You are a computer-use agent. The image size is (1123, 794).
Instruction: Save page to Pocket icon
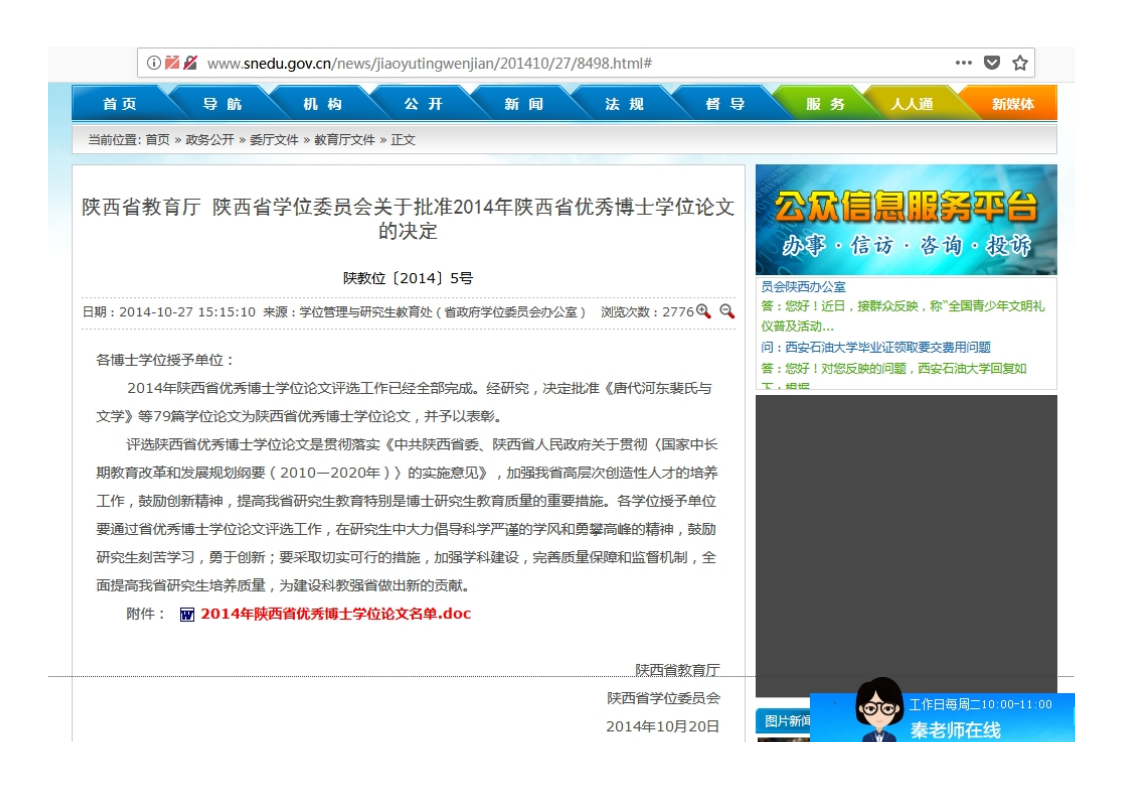coord(992,63)
